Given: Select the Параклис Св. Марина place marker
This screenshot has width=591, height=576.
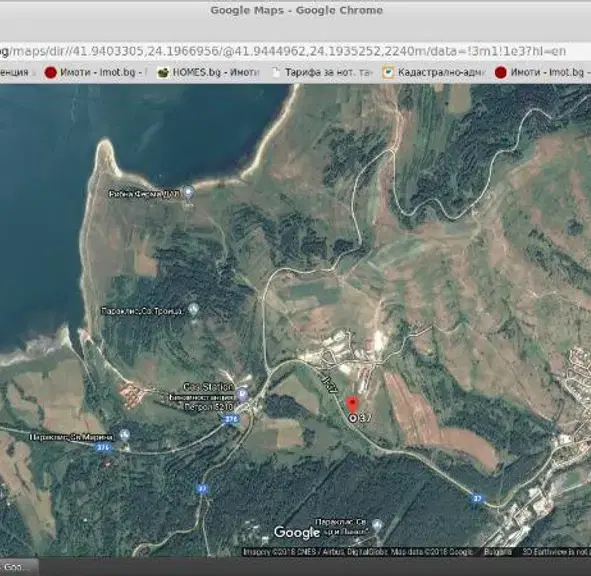Looking at the screenshot, I should (x=125, y=435).
